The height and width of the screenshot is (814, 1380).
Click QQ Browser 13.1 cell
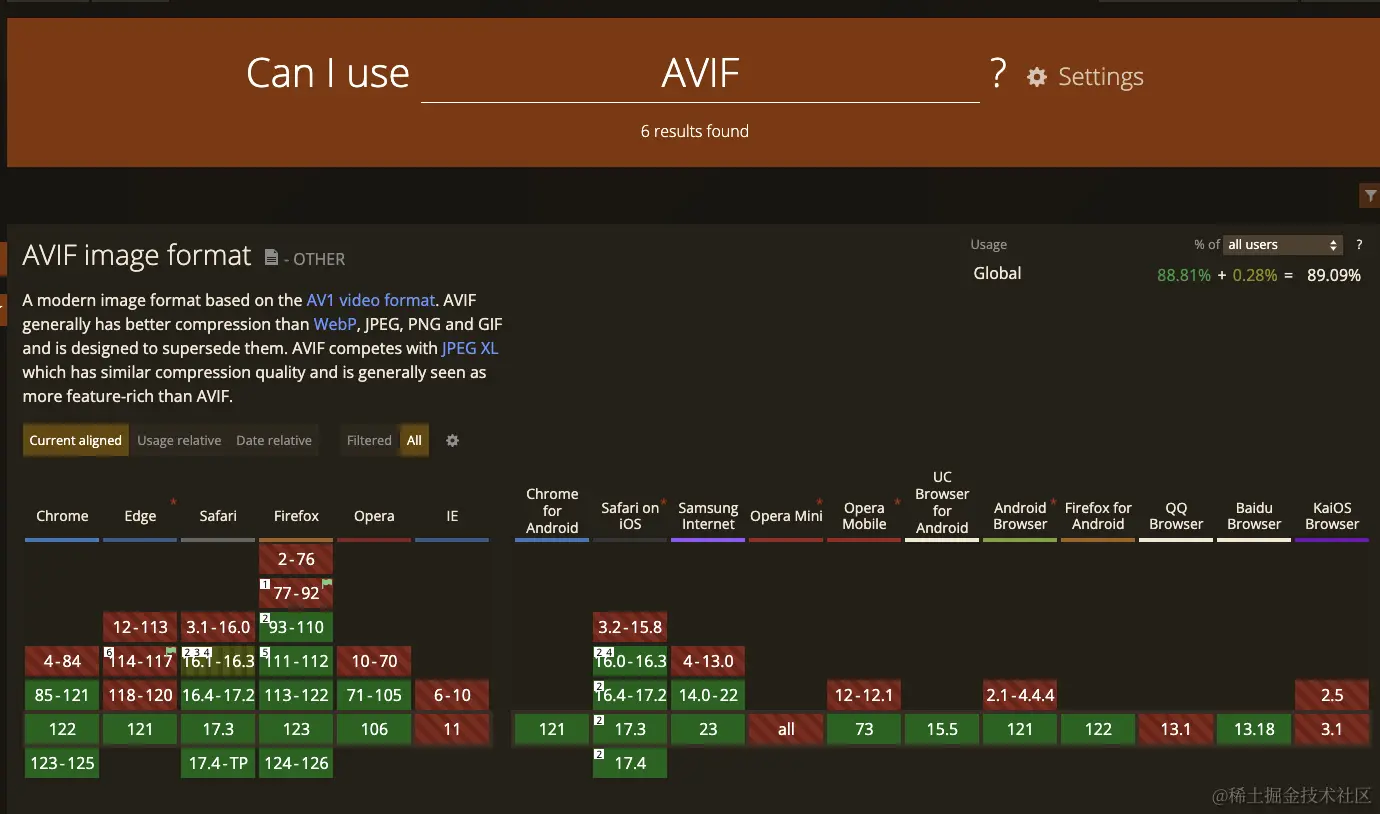1176,729
